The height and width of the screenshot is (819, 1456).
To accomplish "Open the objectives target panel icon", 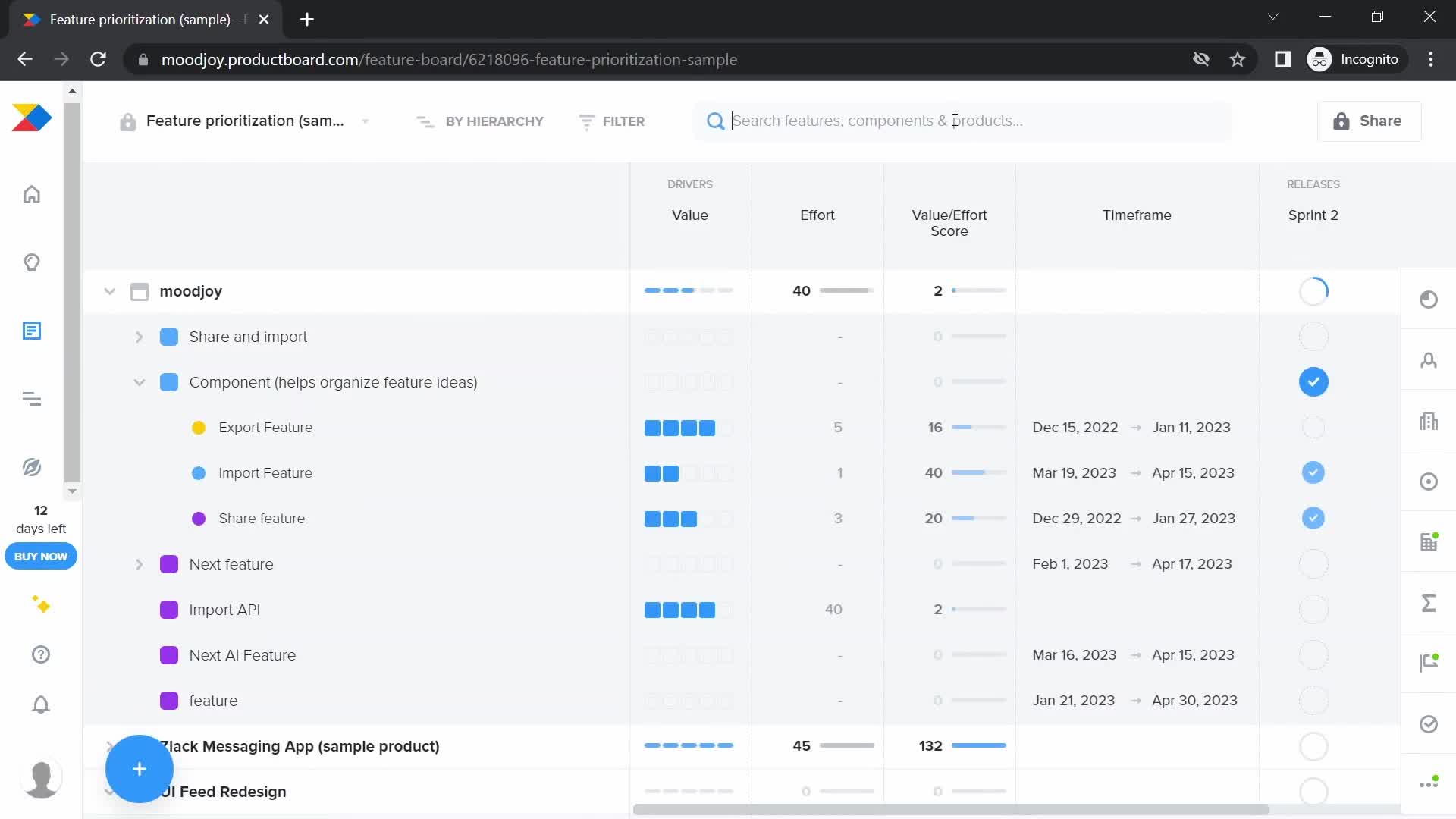I will (x=1429, y=482).
